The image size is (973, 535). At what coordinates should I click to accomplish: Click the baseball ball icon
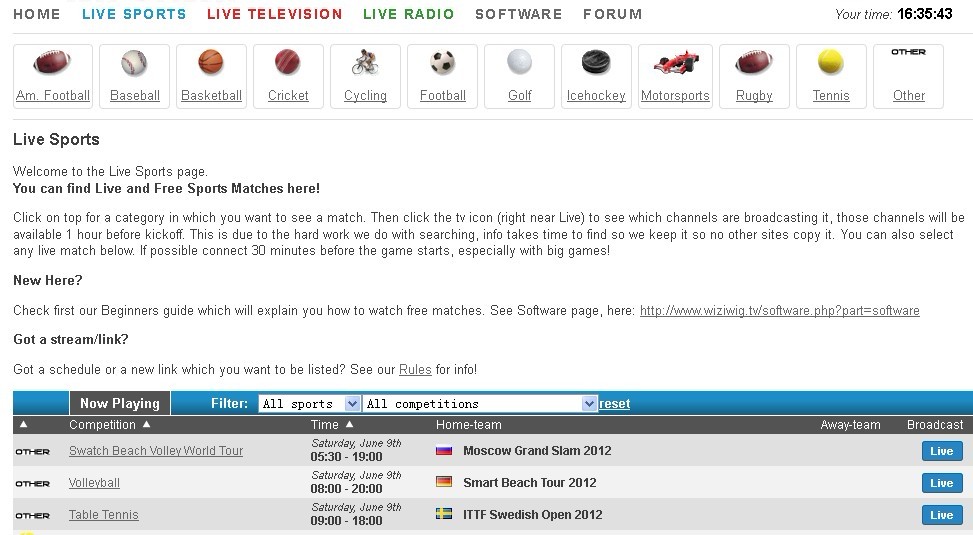click(x=134, y=63)
